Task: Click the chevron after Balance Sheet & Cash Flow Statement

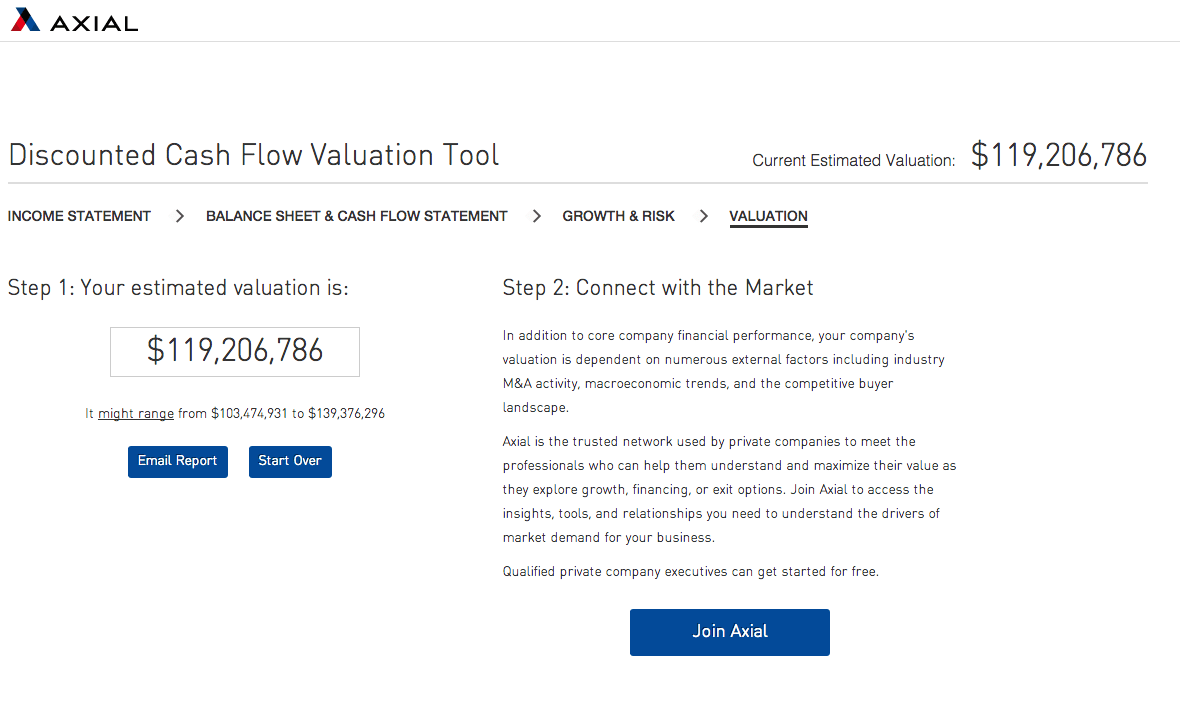Action: tap(536, 216)
